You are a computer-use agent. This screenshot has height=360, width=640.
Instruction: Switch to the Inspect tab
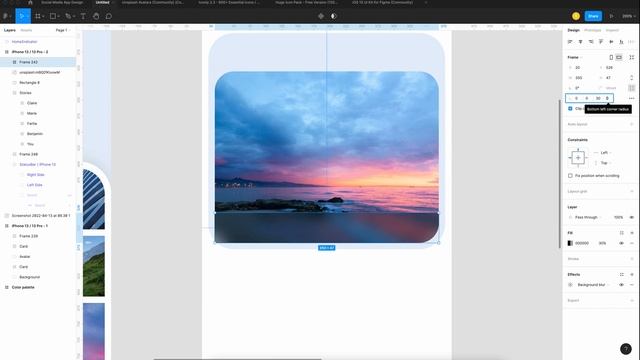(612, 30)
